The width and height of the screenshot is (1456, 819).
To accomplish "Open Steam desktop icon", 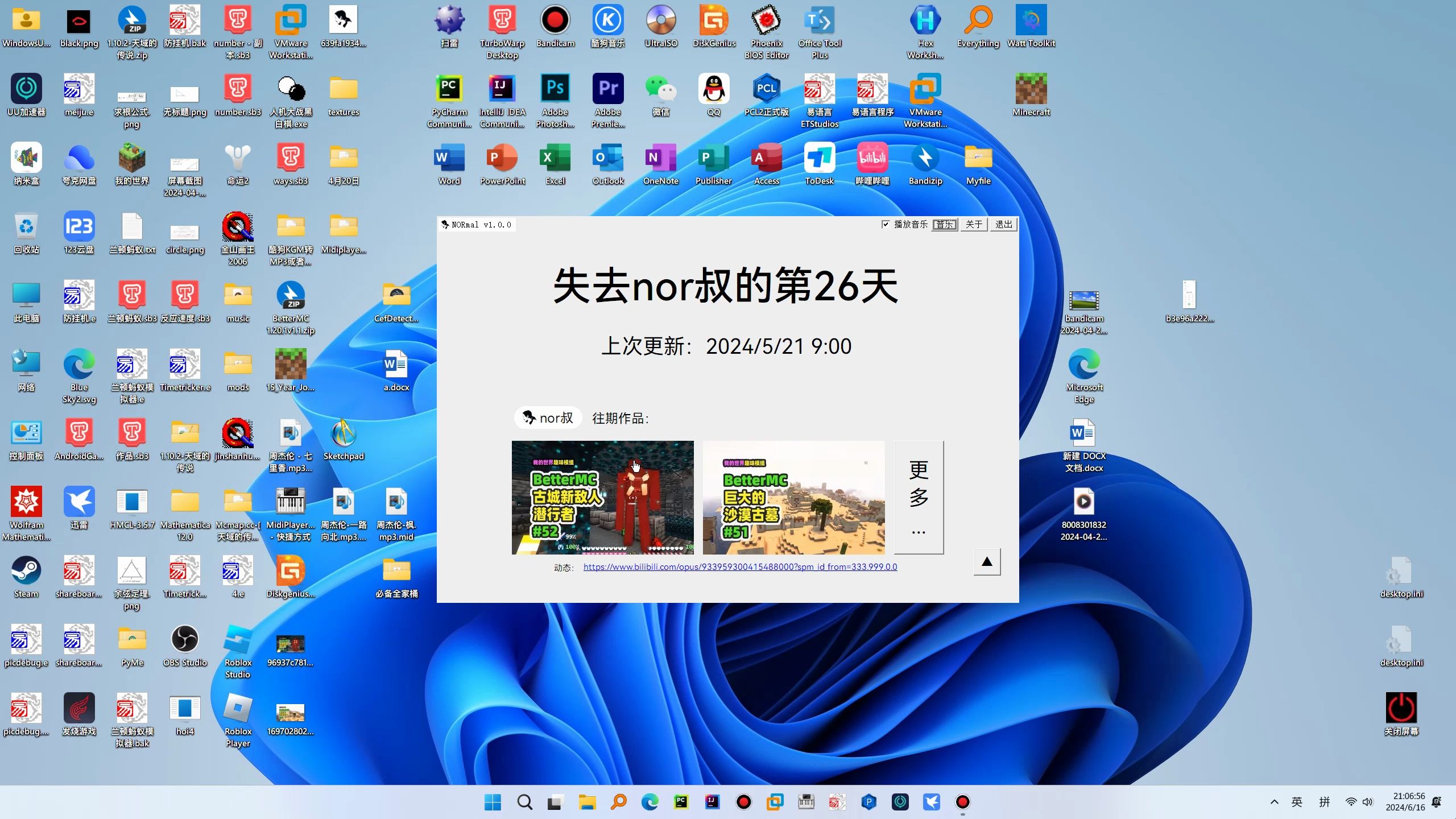I will (26, 577).
